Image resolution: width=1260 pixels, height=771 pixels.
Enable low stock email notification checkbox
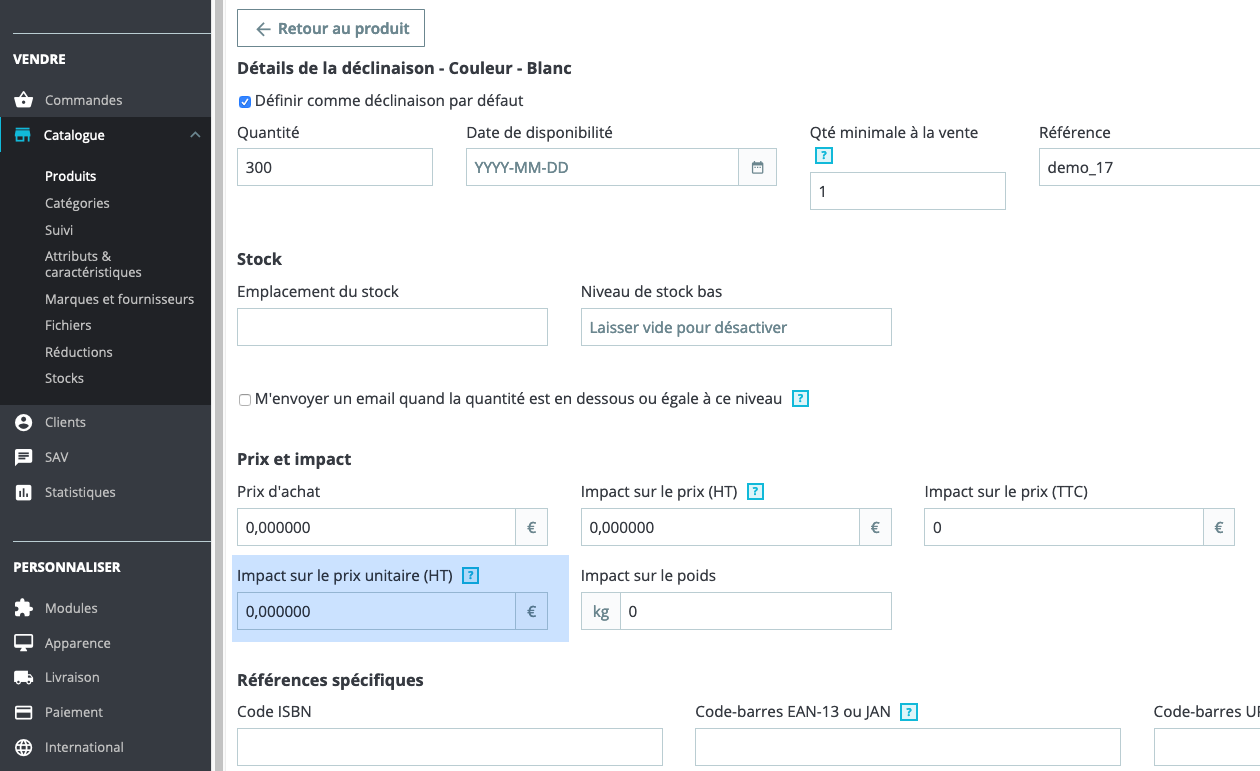(245, 400)
